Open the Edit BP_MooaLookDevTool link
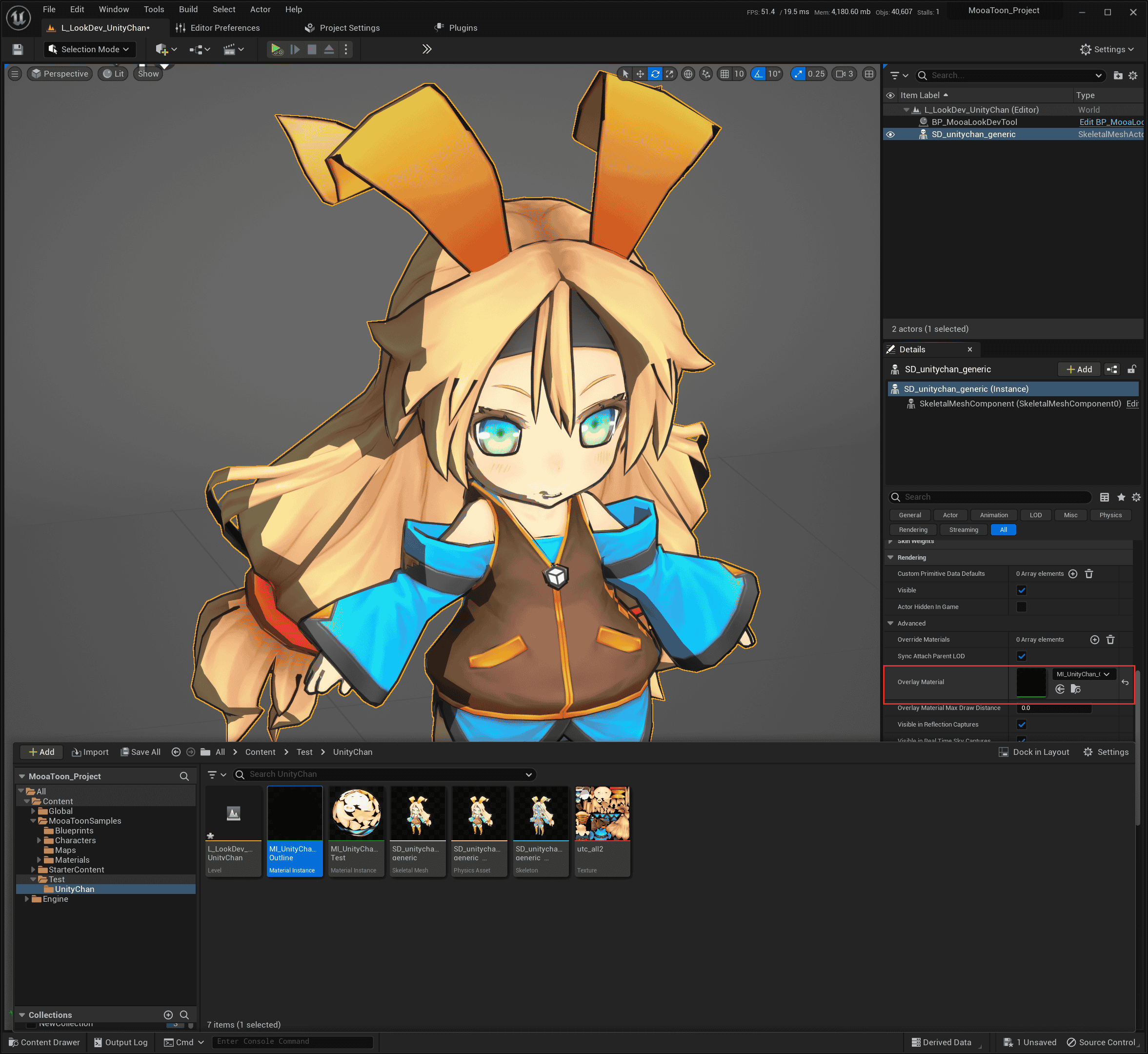The height and width of the screenshot is (1054, 1148). click(1111, 122)
